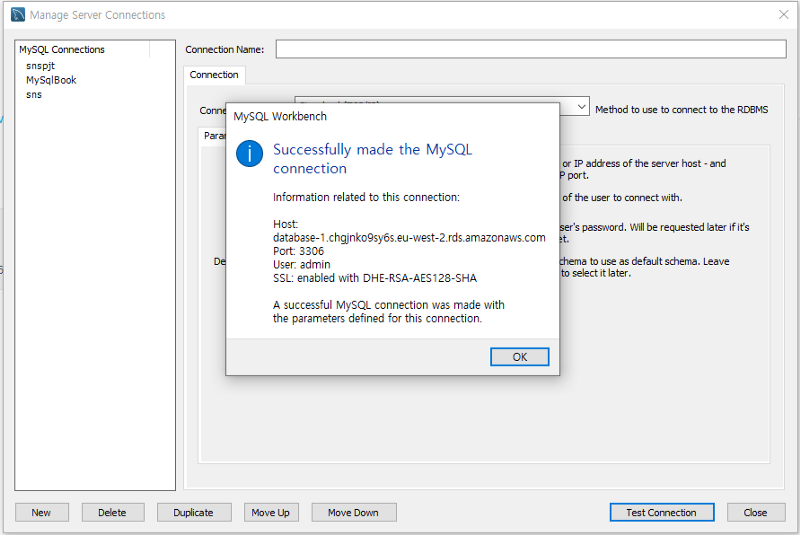Click the 'Port: 3306' text
The width and height of the screenshot is (800, 535).
[298, 251]
